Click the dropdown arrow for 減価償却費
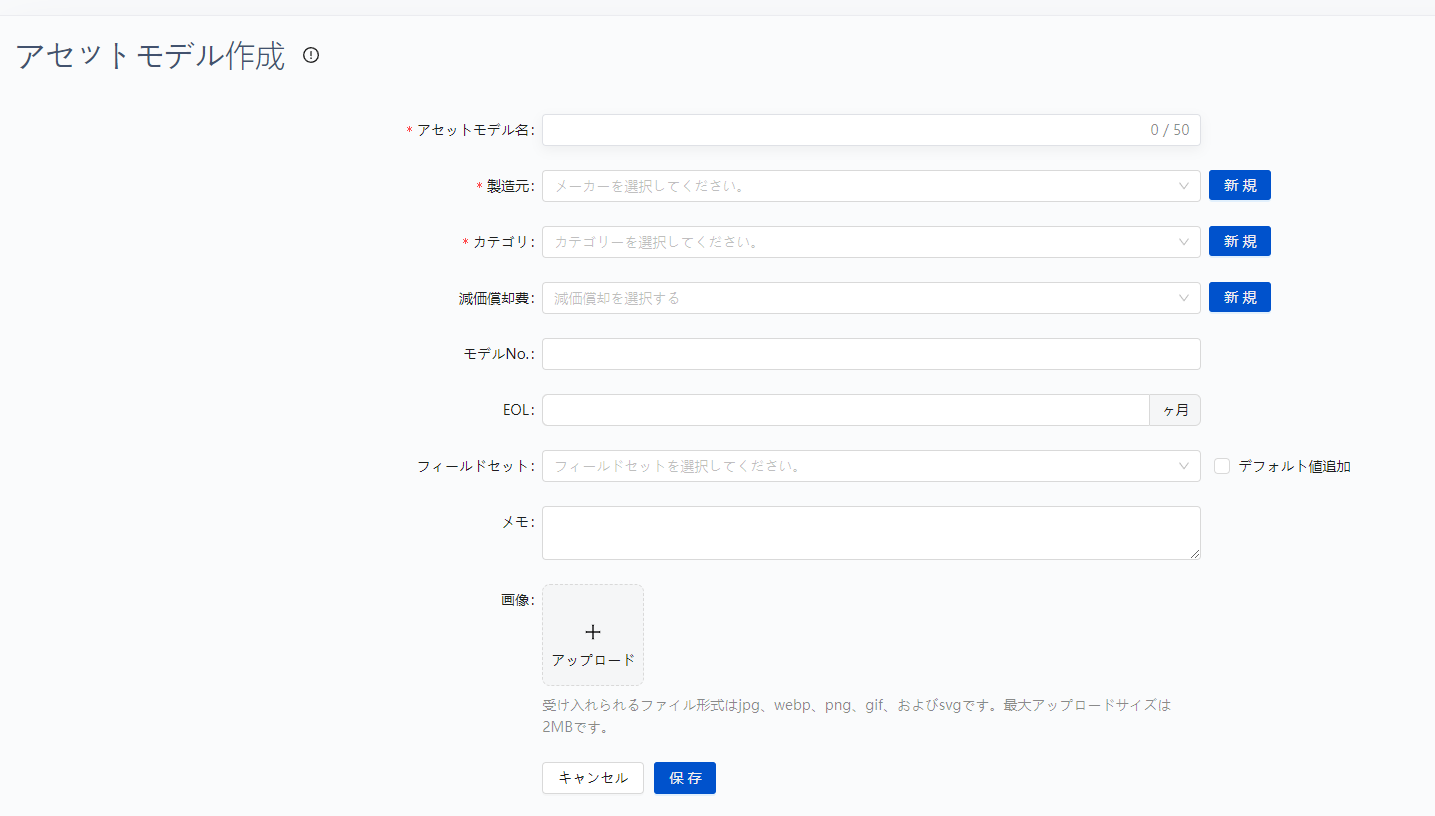Screen dimensions: 1435x816 (1186, 297)
